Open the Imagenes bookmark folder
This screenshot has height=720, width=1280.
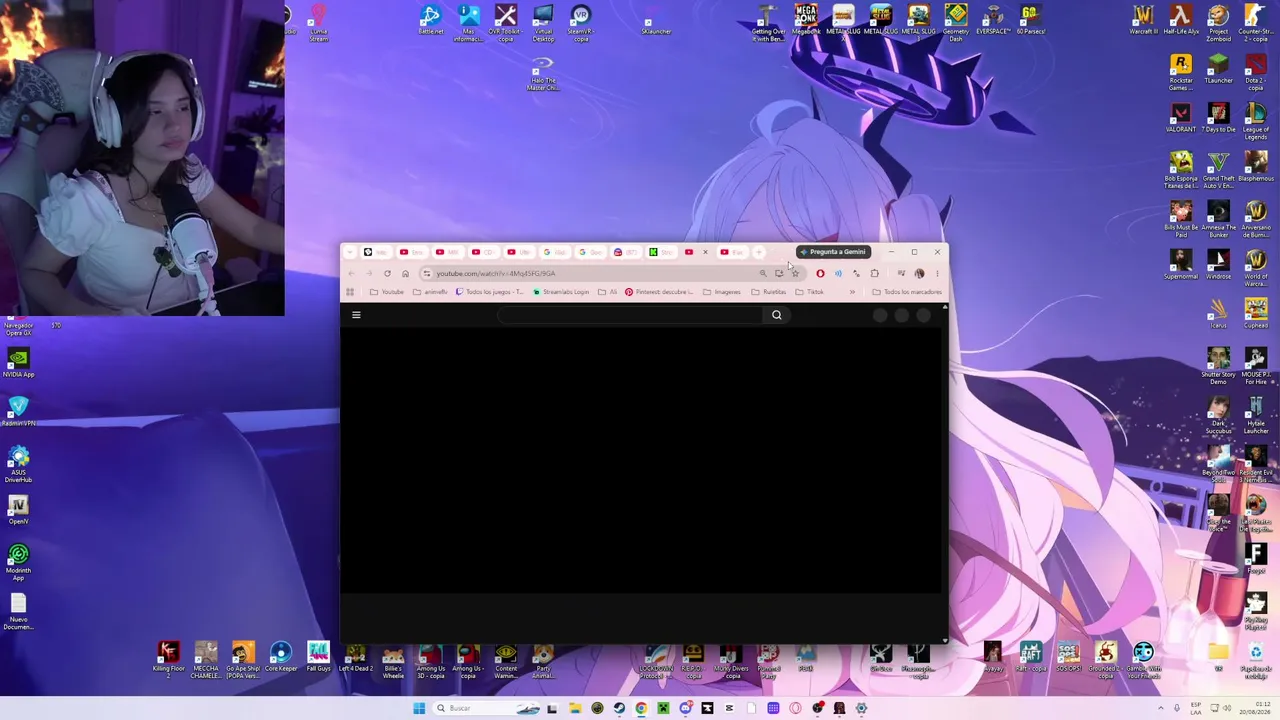pyautogui.click(x=722, y=292)
